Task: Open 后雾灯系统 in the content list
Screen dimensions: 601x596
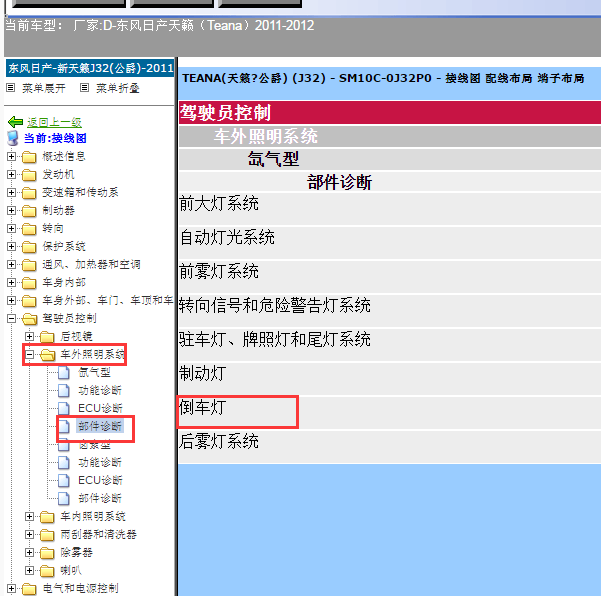Action: pyautogui.click(x=218, y=441)
